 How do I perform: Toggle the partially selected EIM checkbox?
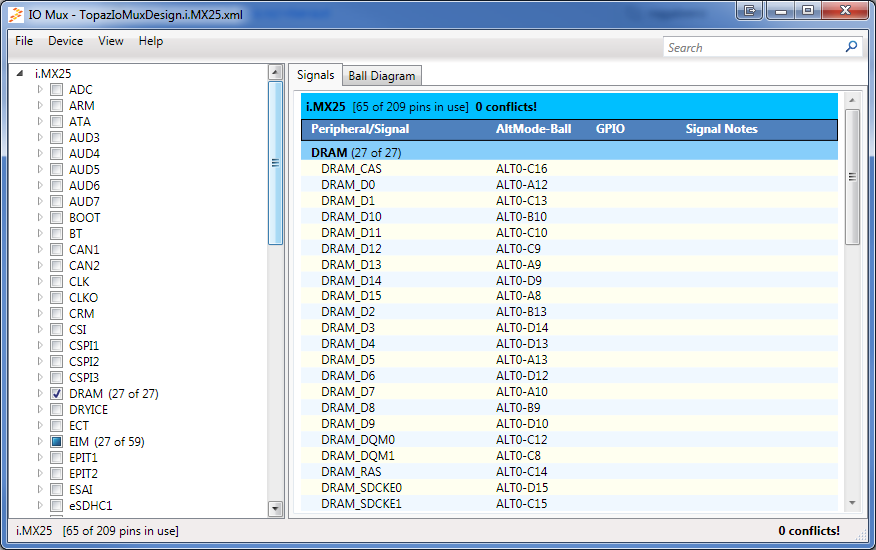click(x=56, y=442)
